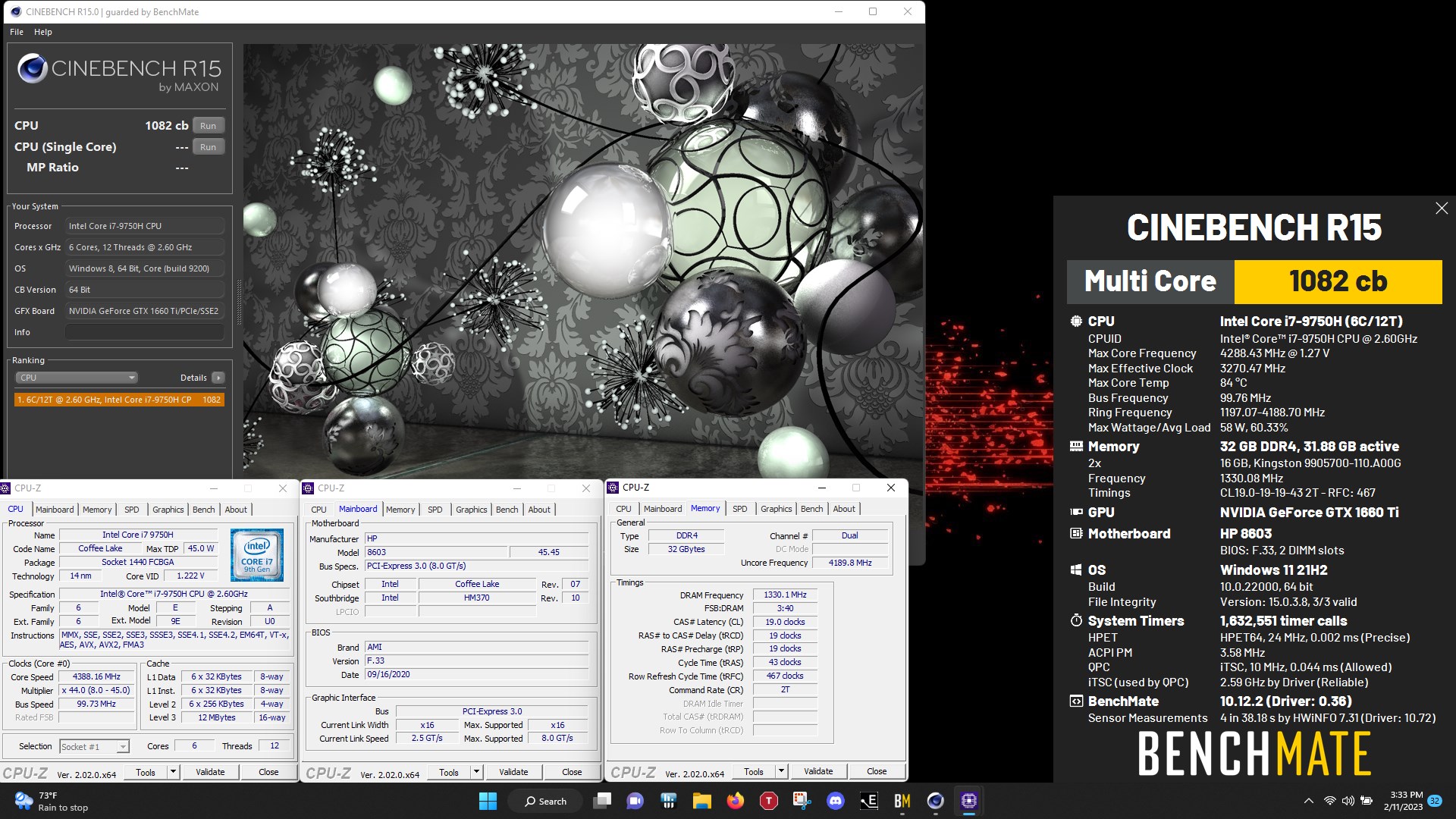Open Graphics tab in middle CPU-Z window
1456x819 pixels.
pyautogui.click(x=472, y=510)
